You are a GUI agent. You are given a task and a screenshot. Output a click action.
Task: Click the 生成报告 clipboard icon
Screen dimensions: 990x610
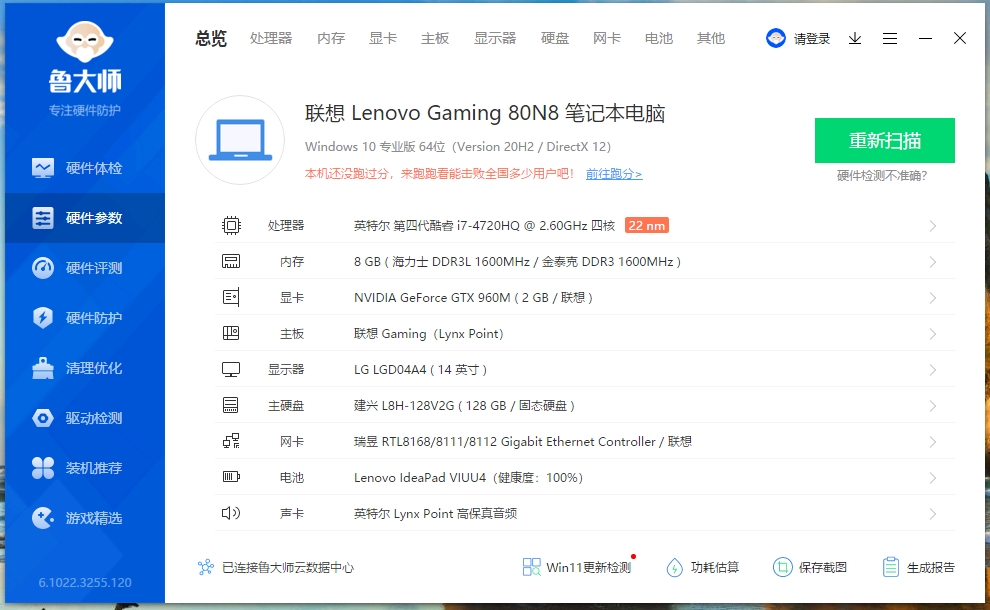click(x=890, y=567)
